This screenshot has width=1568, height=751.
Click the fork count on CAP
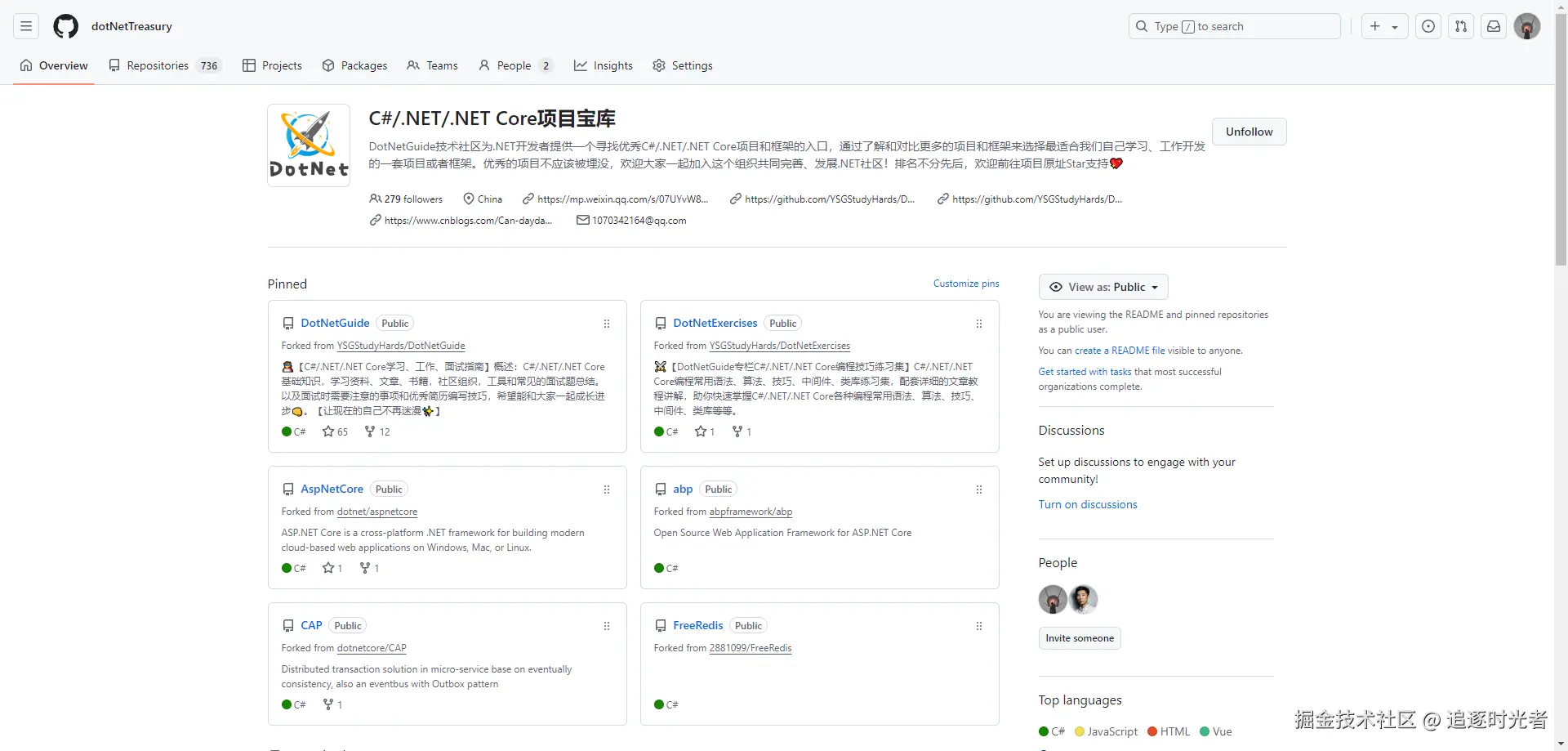click(332, 704)
